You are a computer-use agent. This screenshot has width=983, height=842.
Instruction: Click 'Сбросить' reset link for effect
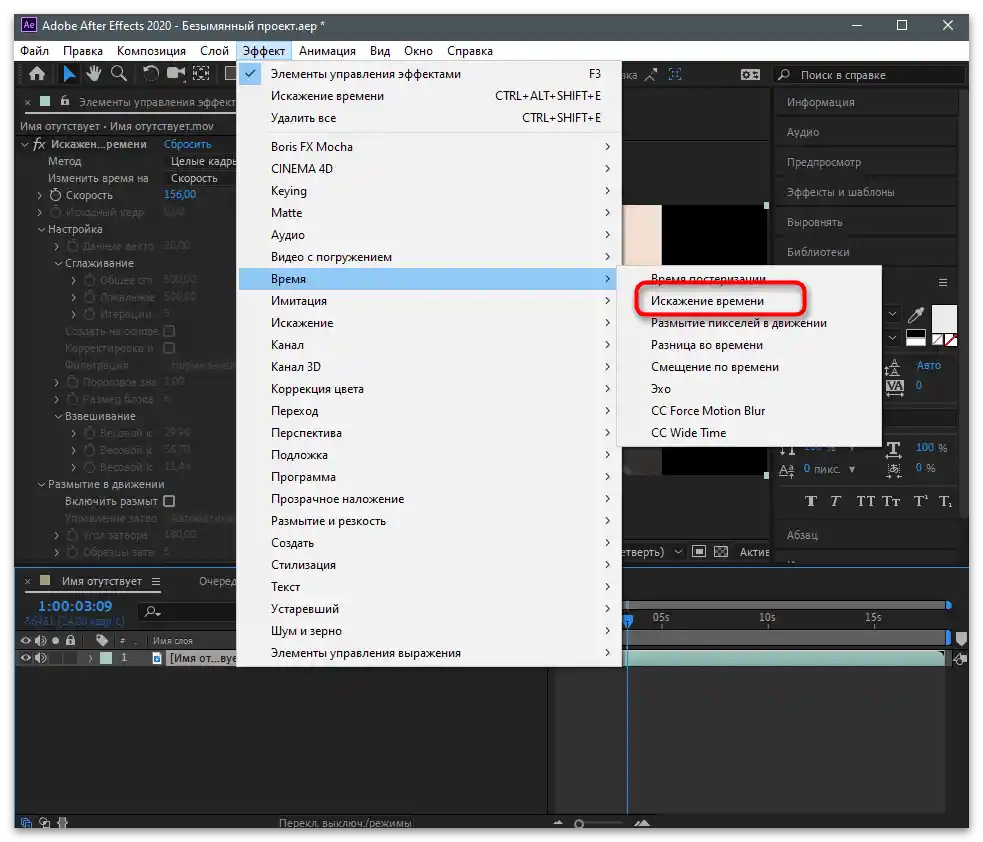tap(187, 144)
